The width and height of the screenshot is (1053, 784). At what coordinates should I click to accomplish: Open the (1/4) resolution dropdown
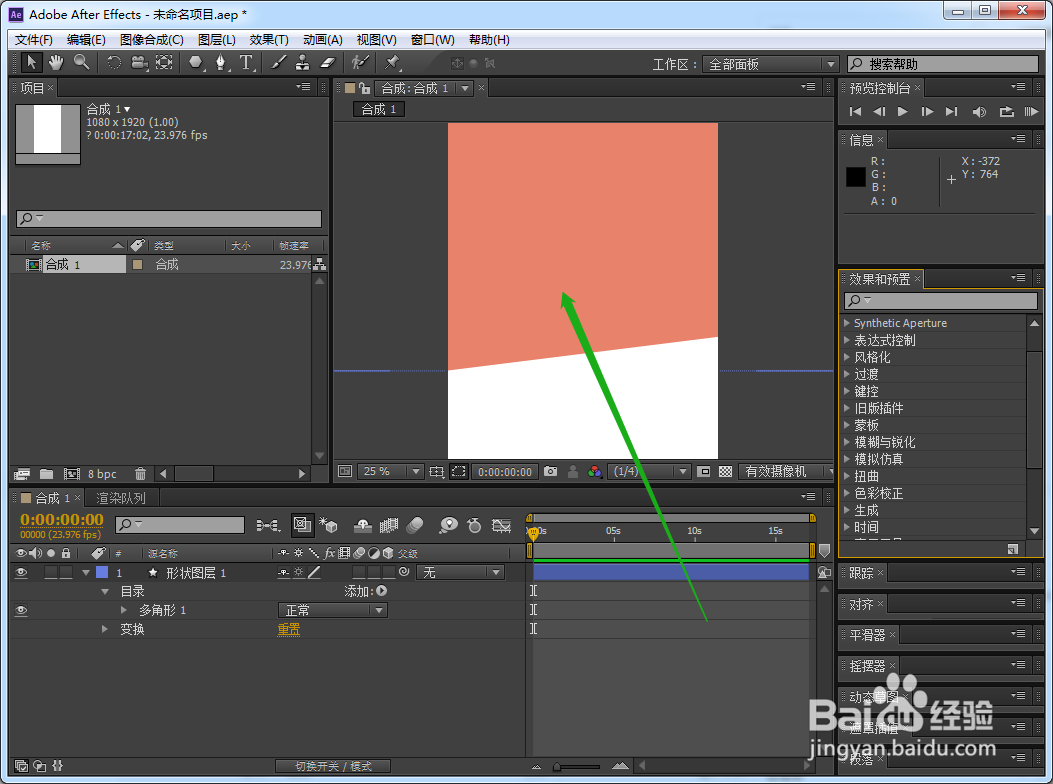pyautogui.click(x=649, y=472)
